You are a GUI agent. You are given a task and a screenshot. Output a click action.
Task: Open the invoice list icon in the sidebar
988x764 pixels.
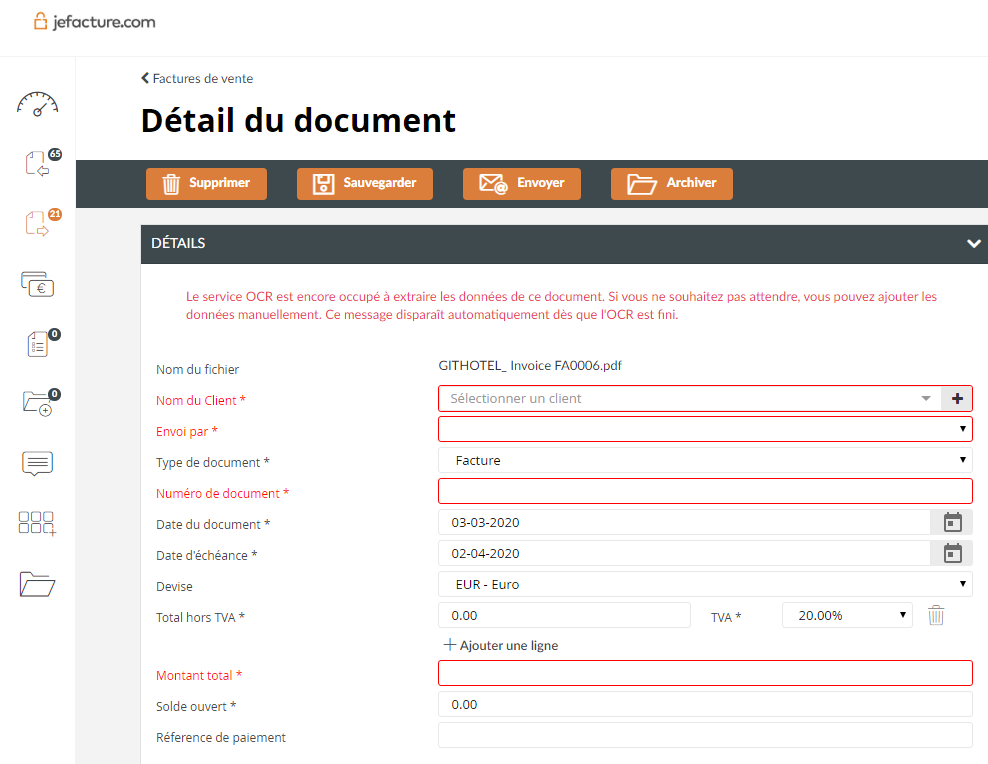(x=37, y=343)
